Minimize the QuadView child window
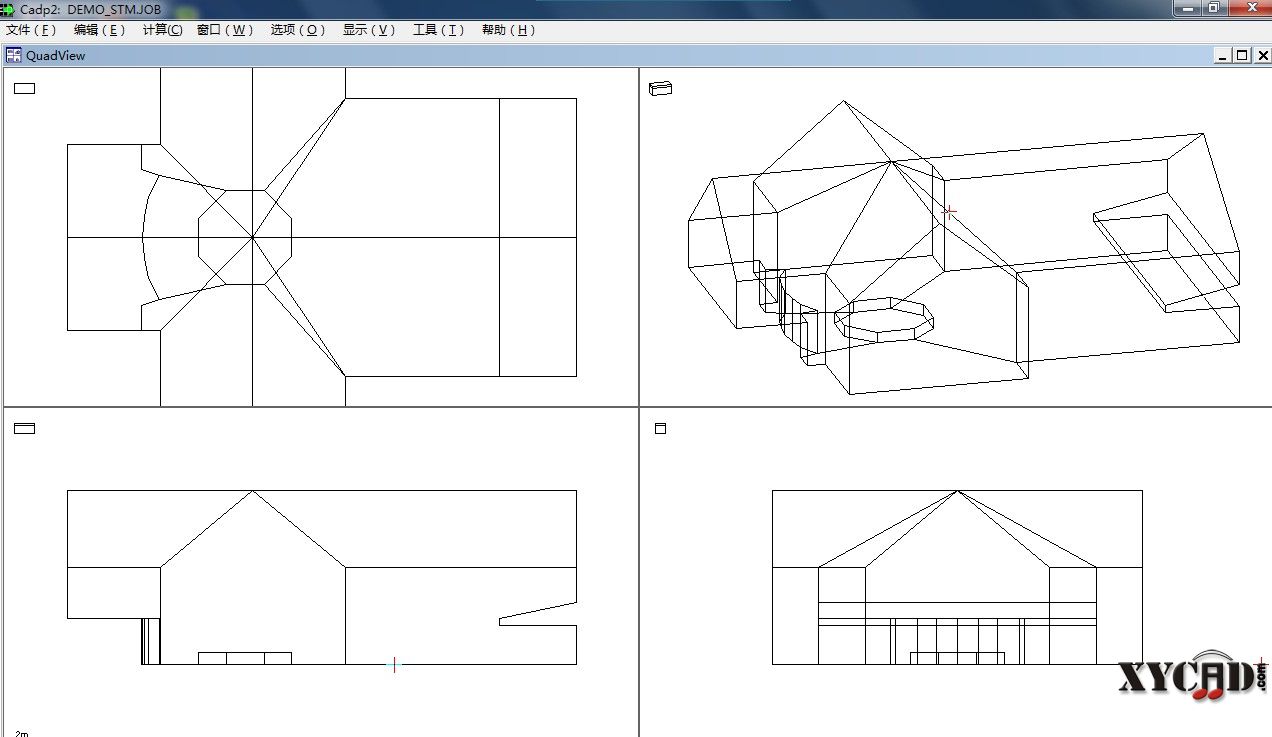Viewport: 1272px width, 737px height. (x=1223, y=56)
